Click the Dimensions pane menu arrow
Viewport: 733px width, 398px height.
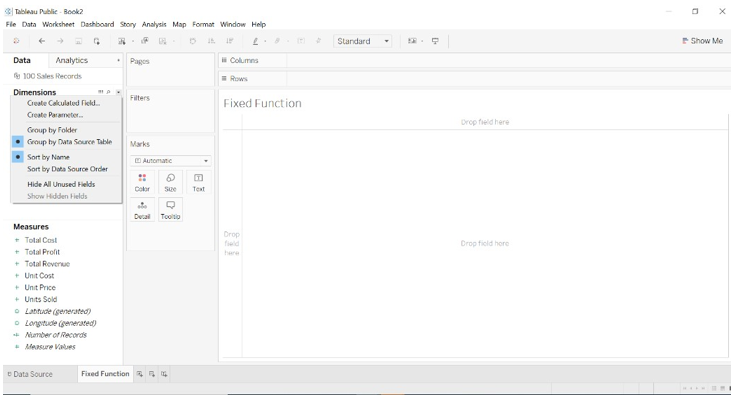pyautogui.click(x=119, y=92)
